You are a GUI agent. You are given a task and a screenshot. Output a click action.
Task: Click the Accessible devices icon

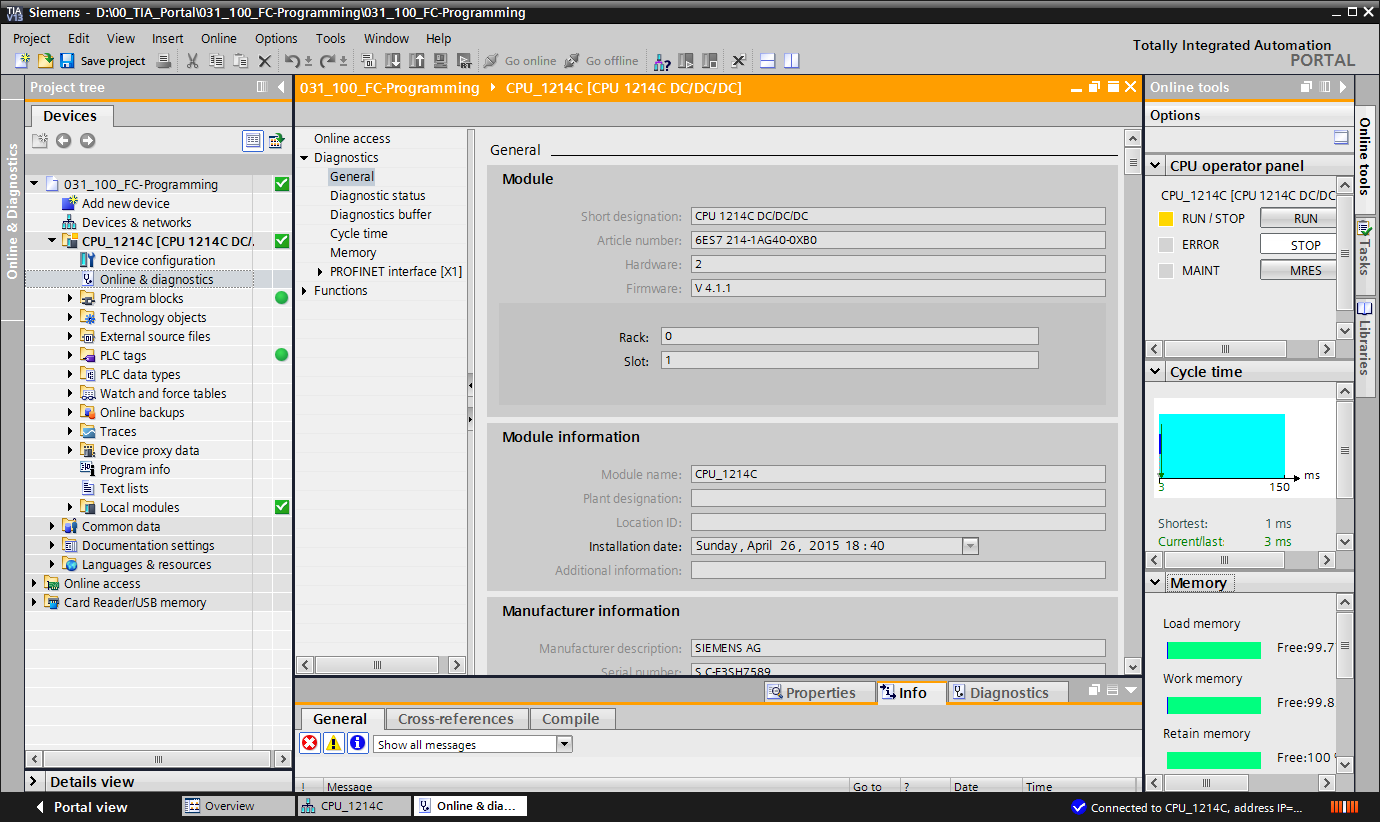tap(662, 61)
